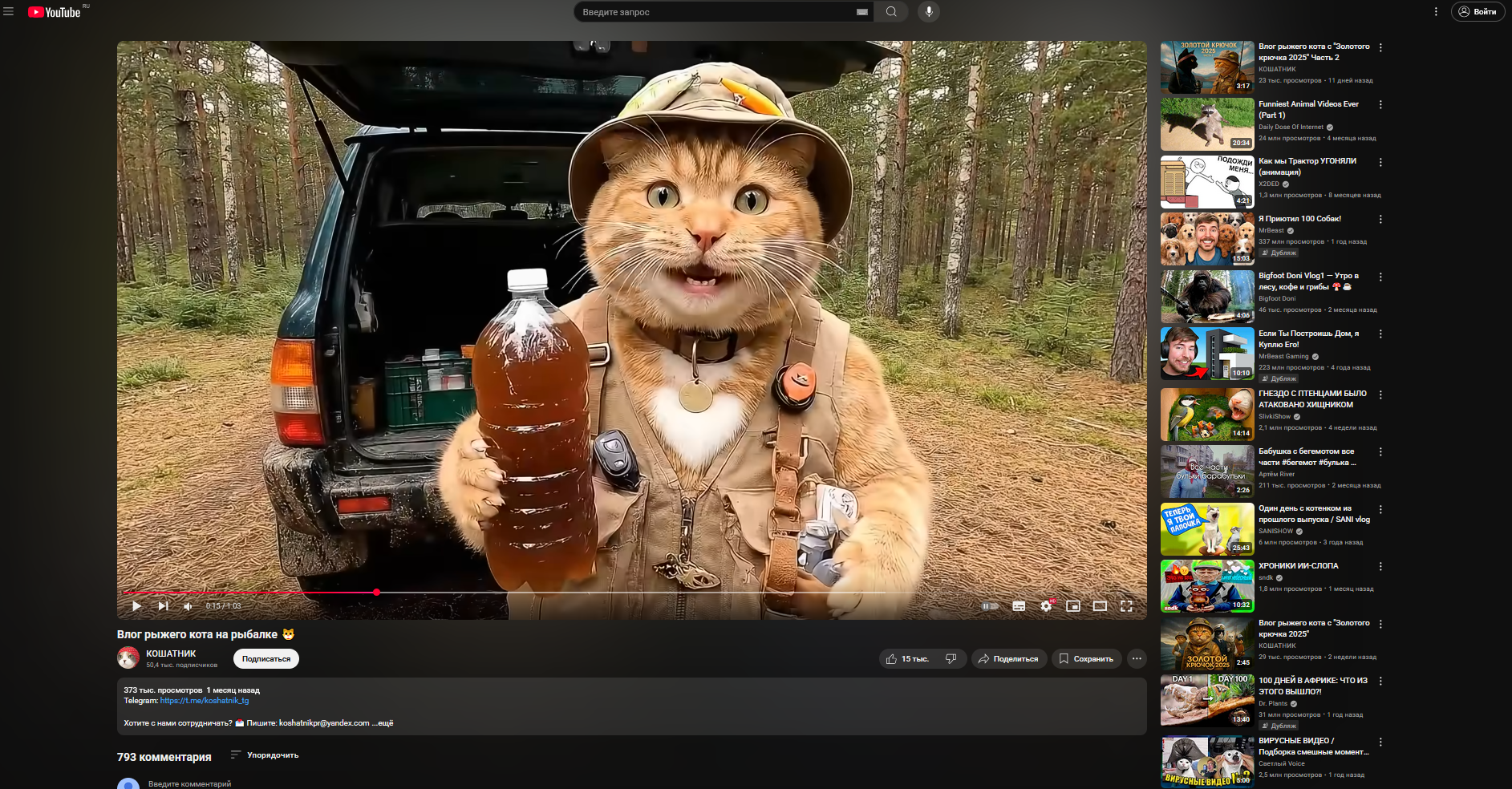Toggle theater mode in the player

[1100, 606]
